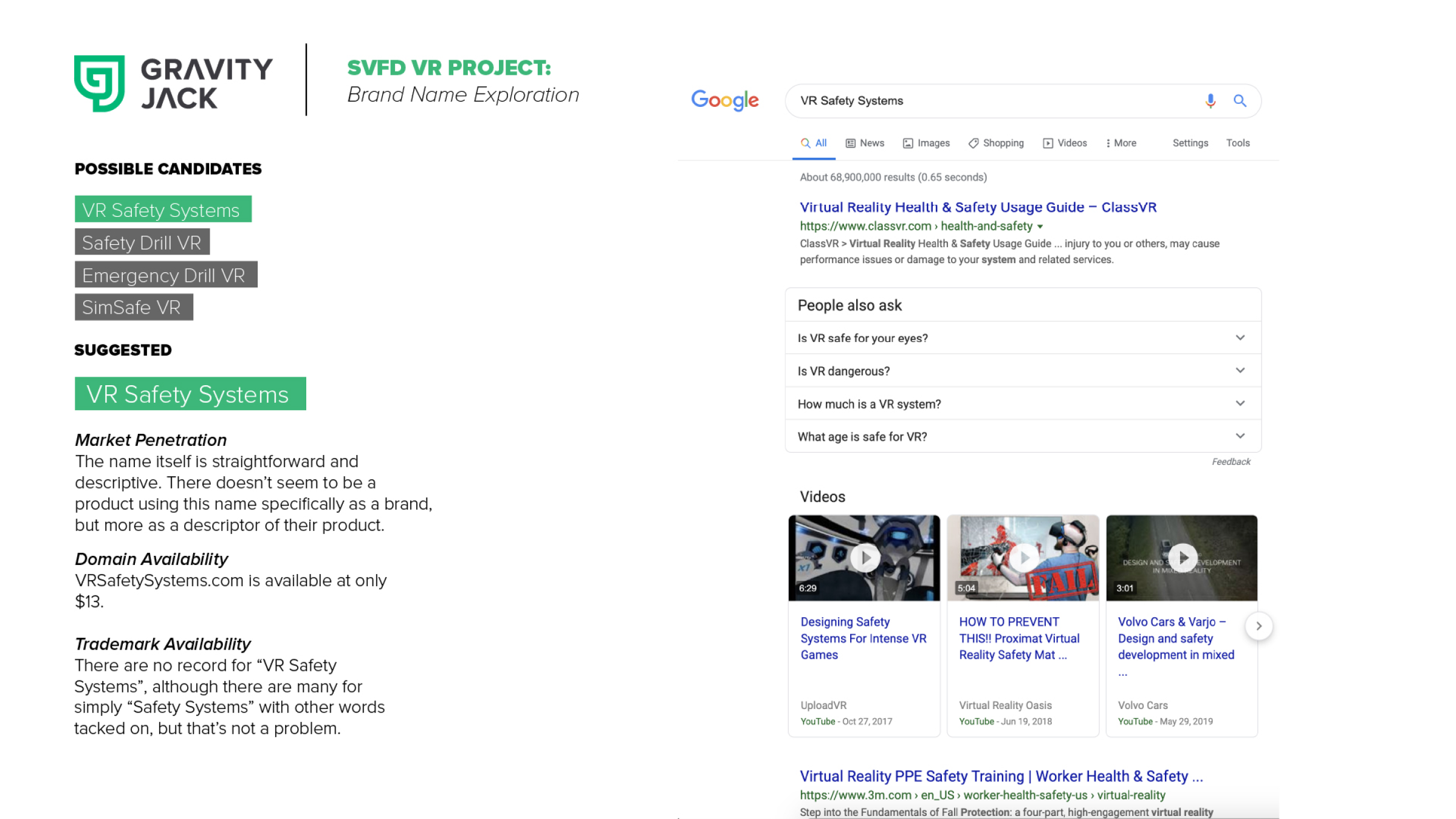The width and height of the screenshot is (1456, 819).
Task: Open 'Volvo Cars & Varjo' video title
Action: [x=1176, y=646]
